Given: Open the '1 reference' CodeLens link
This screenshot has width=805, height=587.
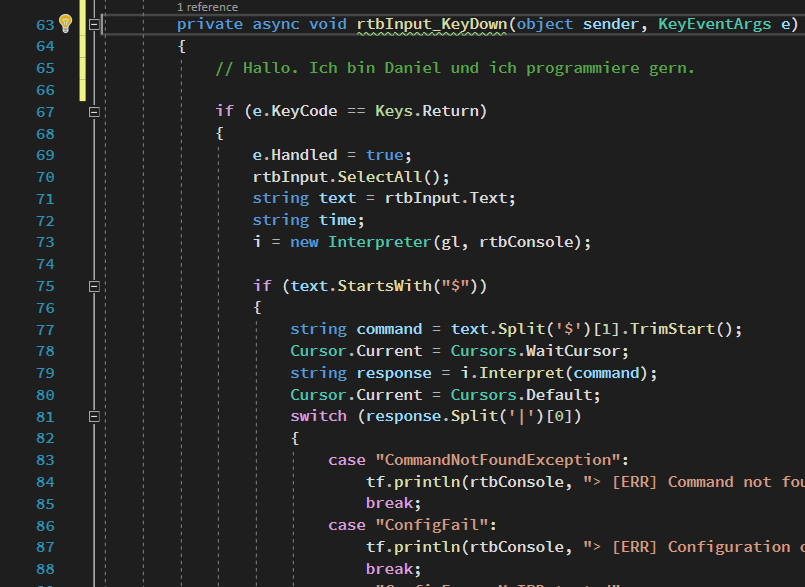Looking at the screenshot, I should pyautogui.click(x=207, y=7).
